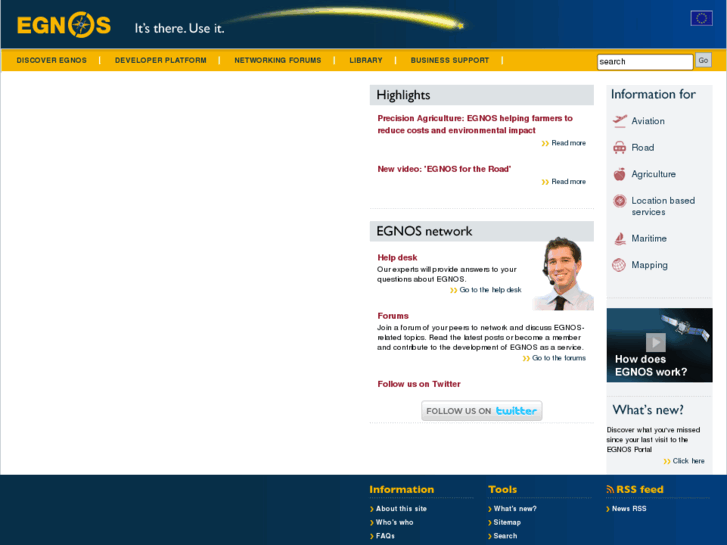
Task: Select the Mapping text link
Action: [x=650, y=265]
